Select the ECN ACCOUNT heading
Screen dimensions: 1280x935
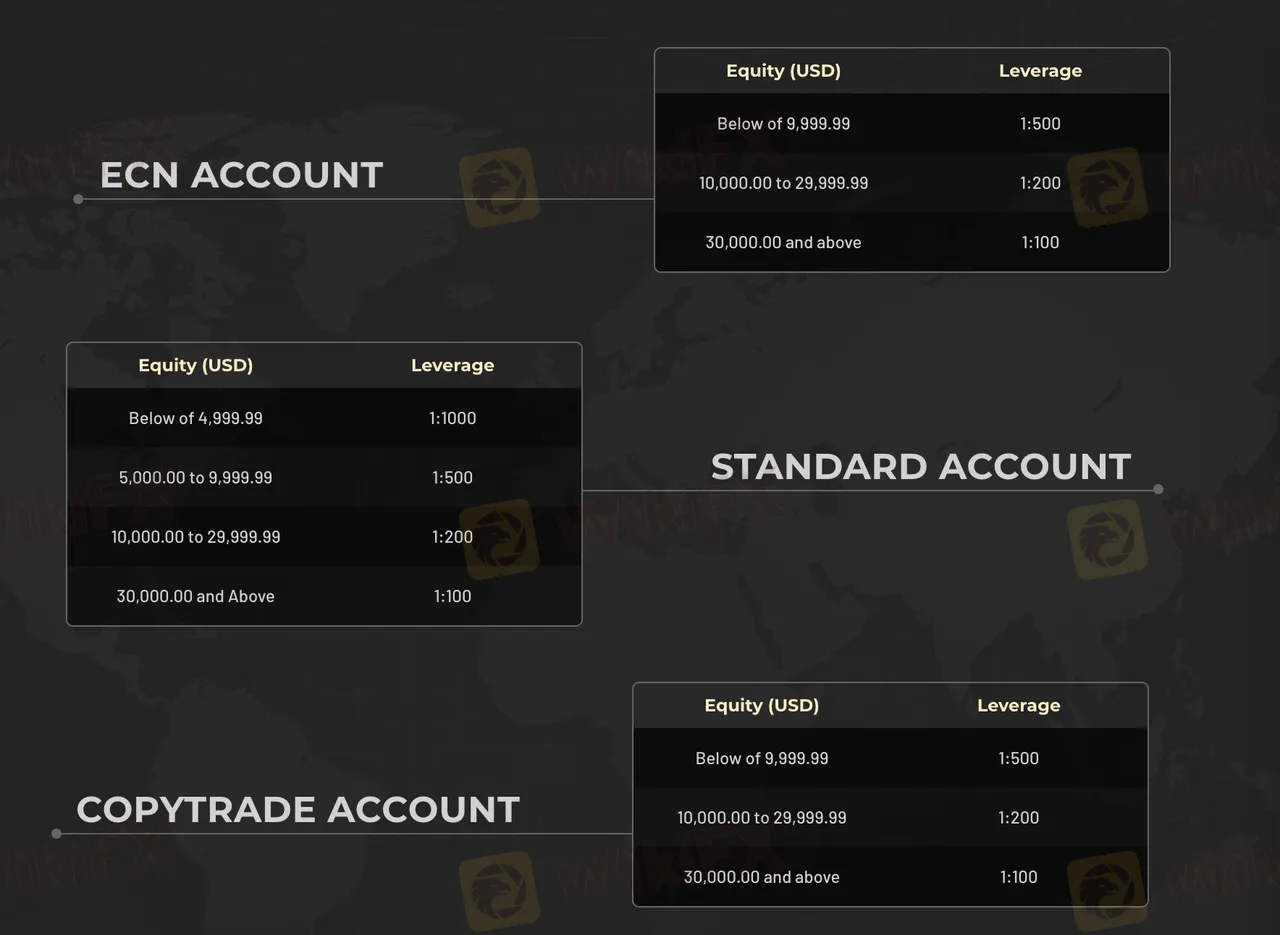(x=241, y=175)
